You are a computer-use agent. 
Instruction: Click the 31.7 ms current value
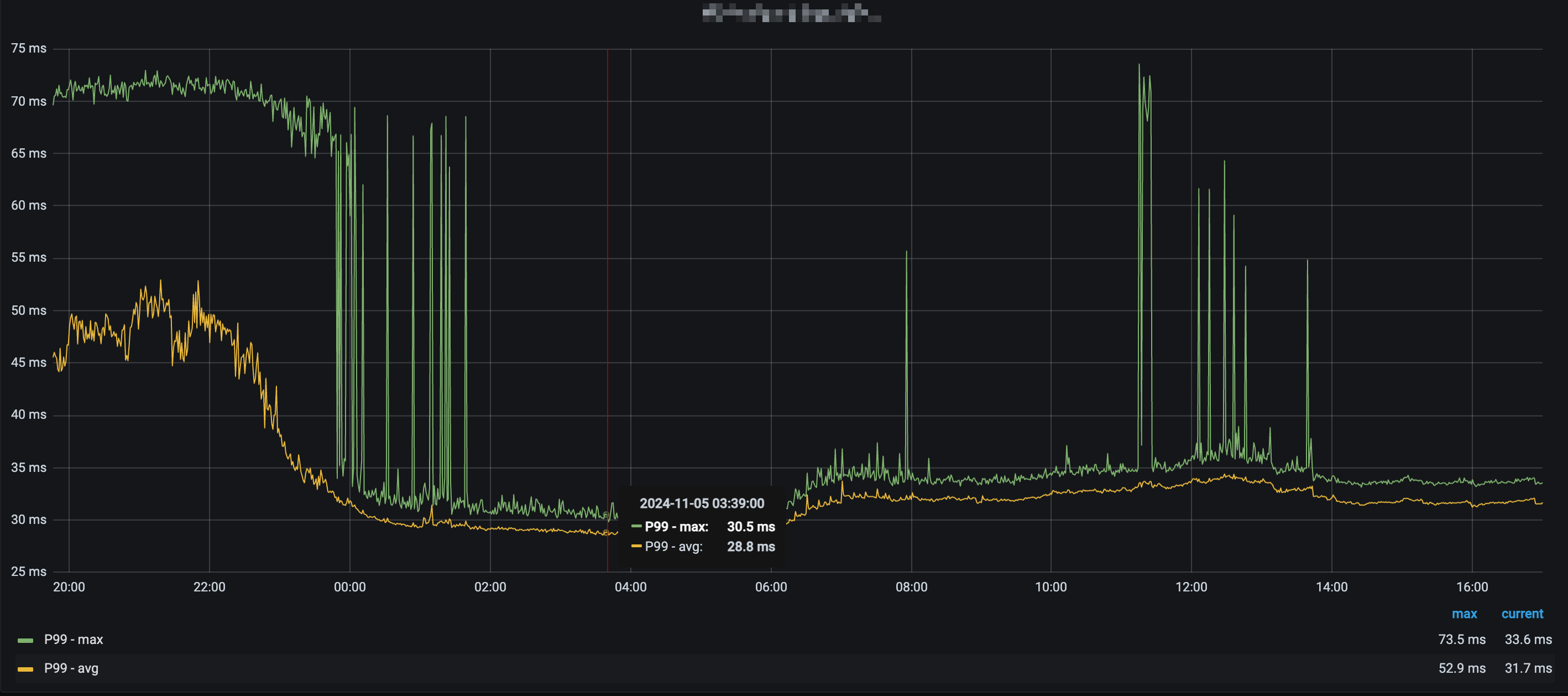click(x=1528, y=668)
